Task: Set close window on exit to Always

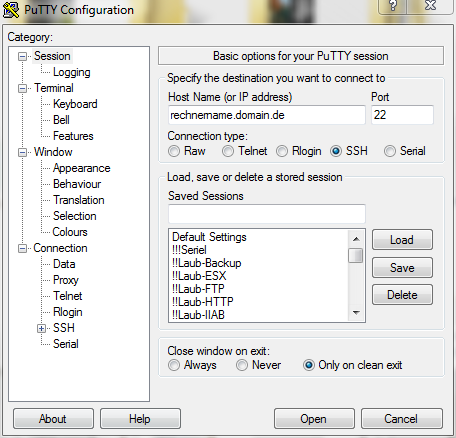Action: 174,365
